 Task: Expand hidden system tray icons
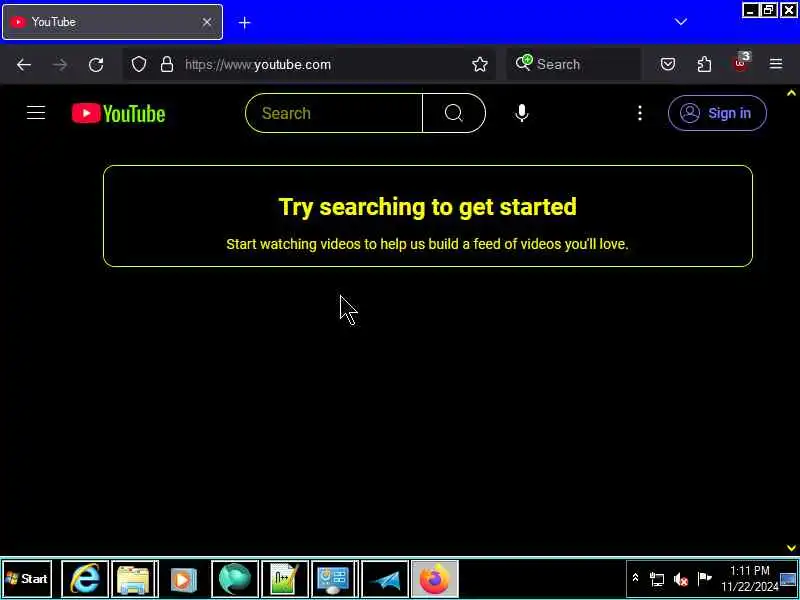click(635, 578)
